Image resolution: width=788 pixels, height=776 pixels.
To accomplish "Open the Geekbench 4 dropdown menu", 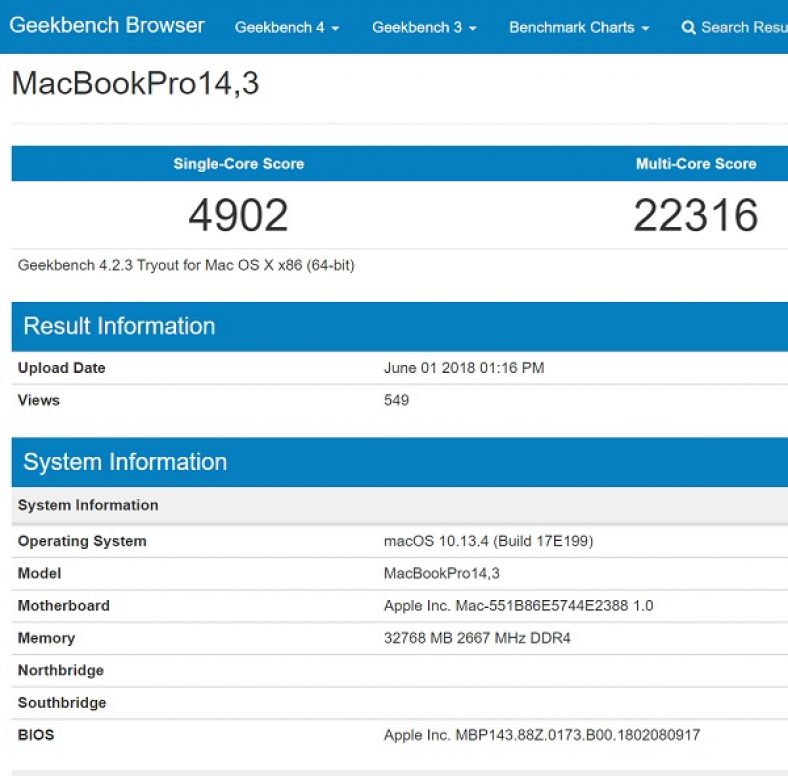I will (287, 27).
